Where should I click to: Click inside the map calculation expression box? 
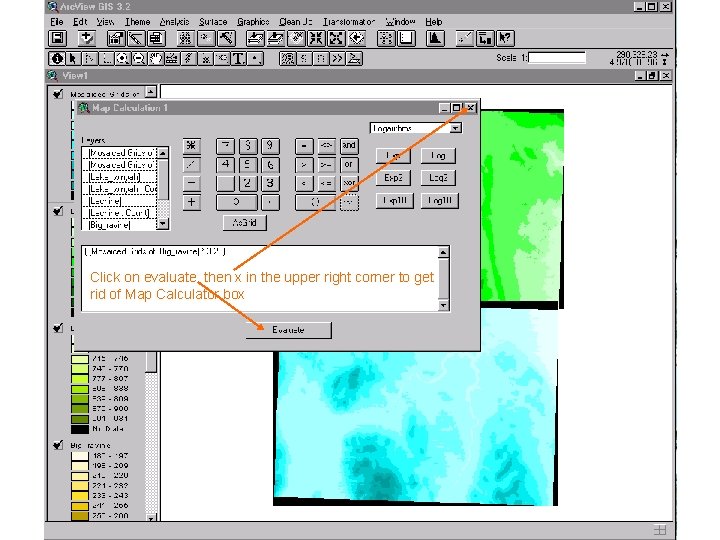(260, 278)
